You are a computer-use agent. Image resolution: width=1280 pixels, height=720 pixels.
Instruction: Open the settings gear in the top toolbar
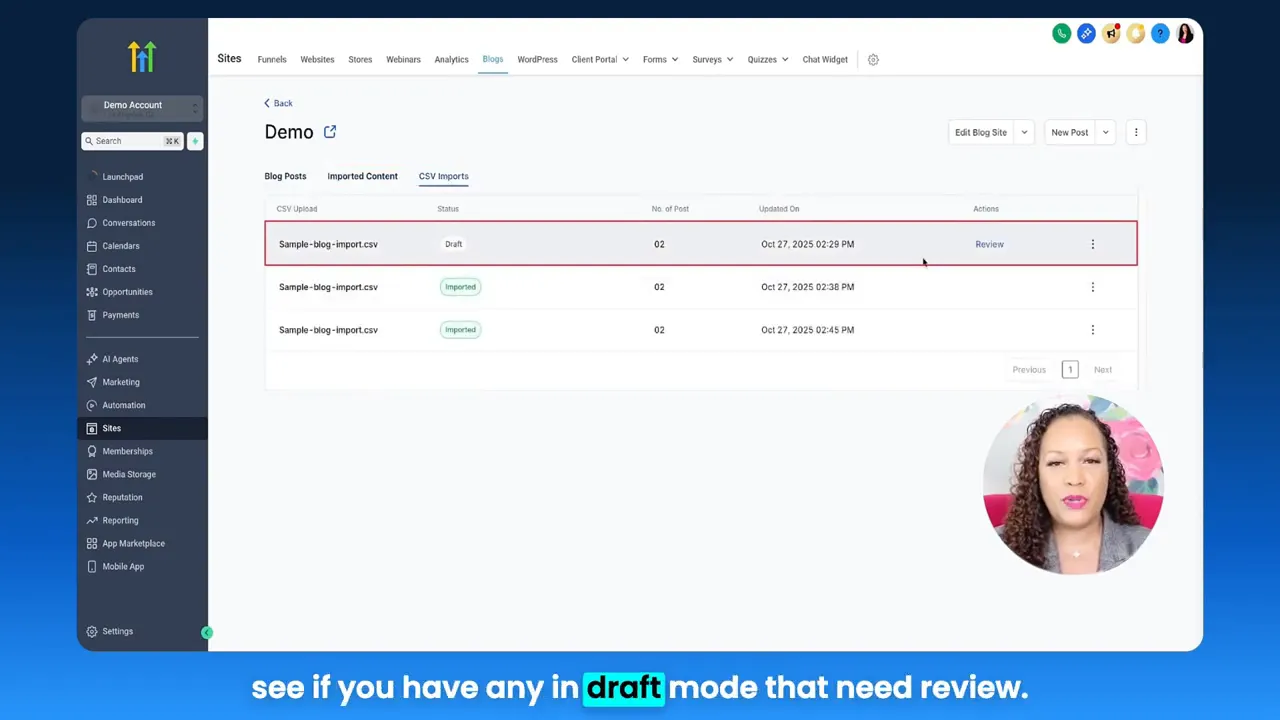(872, 59)
